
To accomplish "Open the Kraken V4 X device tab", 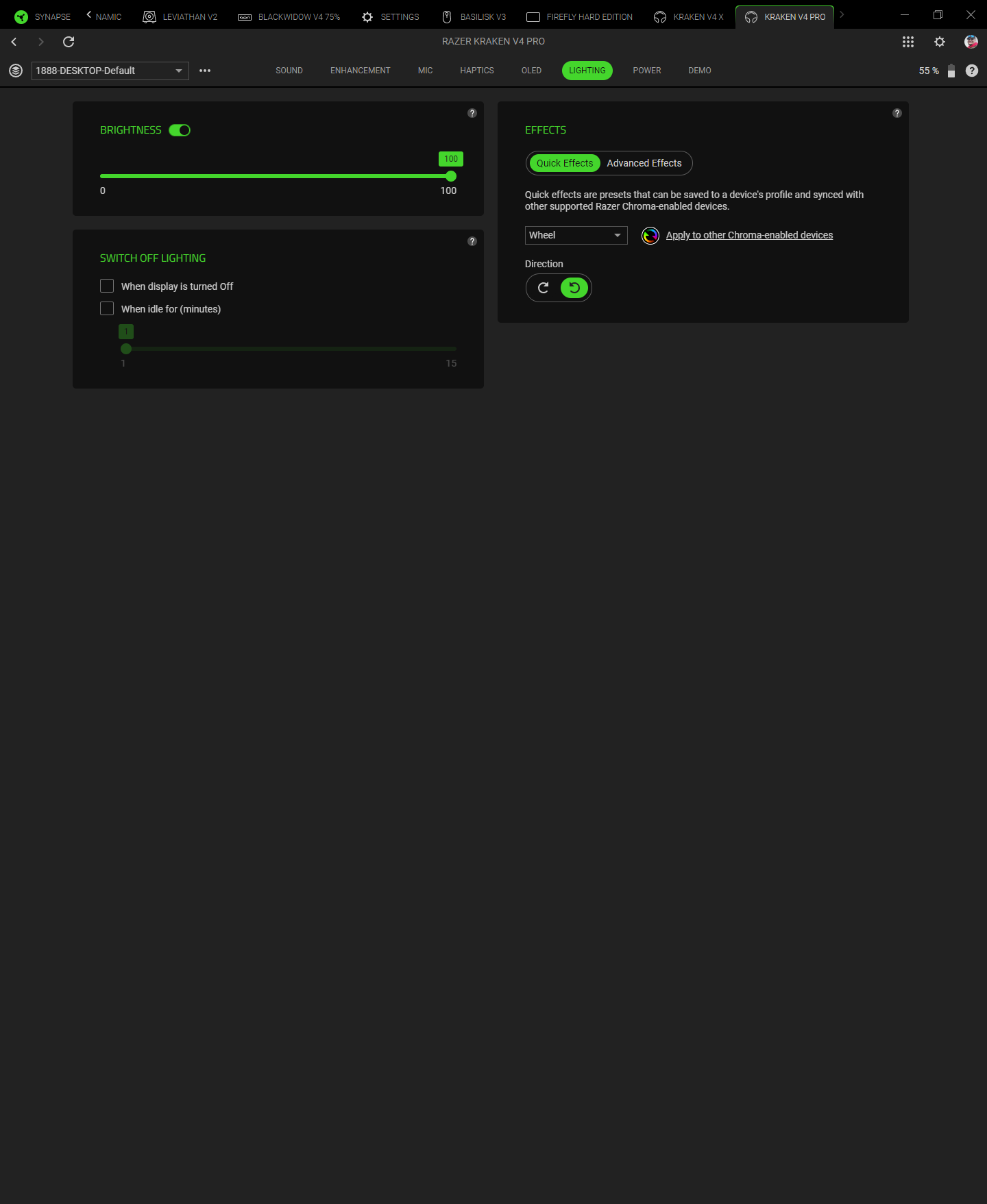I will [689, 17].
